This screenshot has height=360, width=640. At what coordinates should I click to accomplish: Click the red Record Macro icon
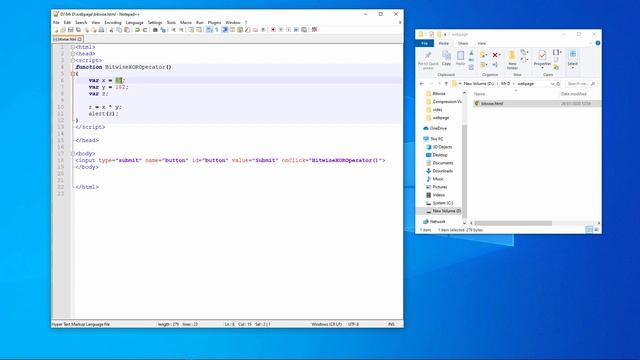[273, 30]
